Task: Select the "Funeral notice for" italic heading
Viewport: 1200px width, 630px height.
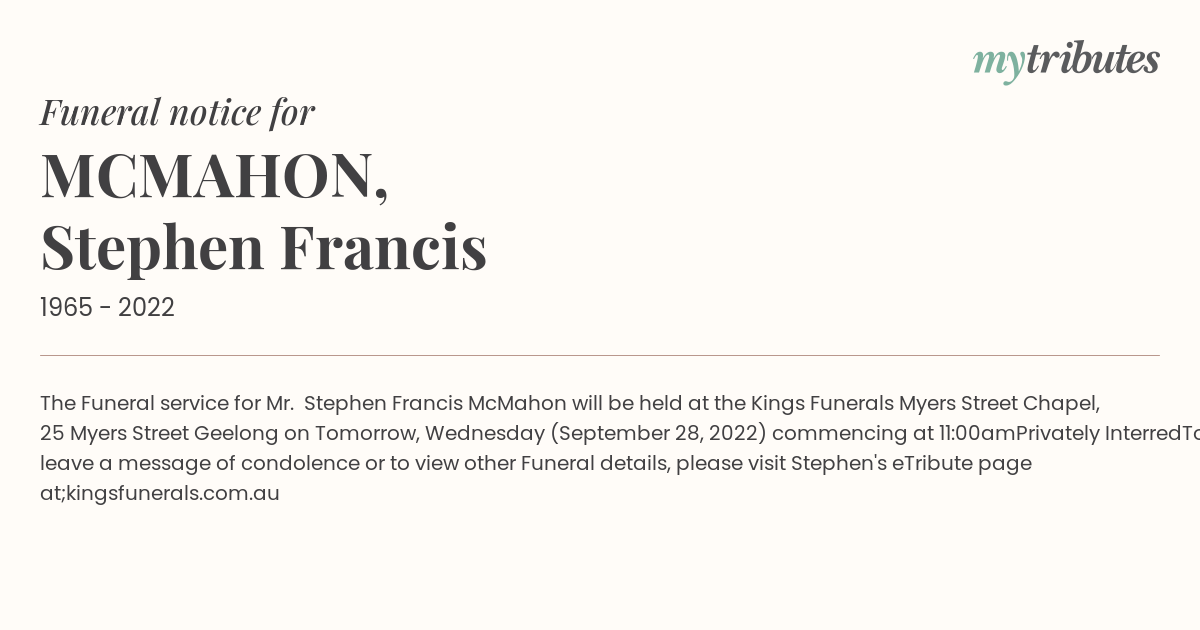Action: point(177,112)
